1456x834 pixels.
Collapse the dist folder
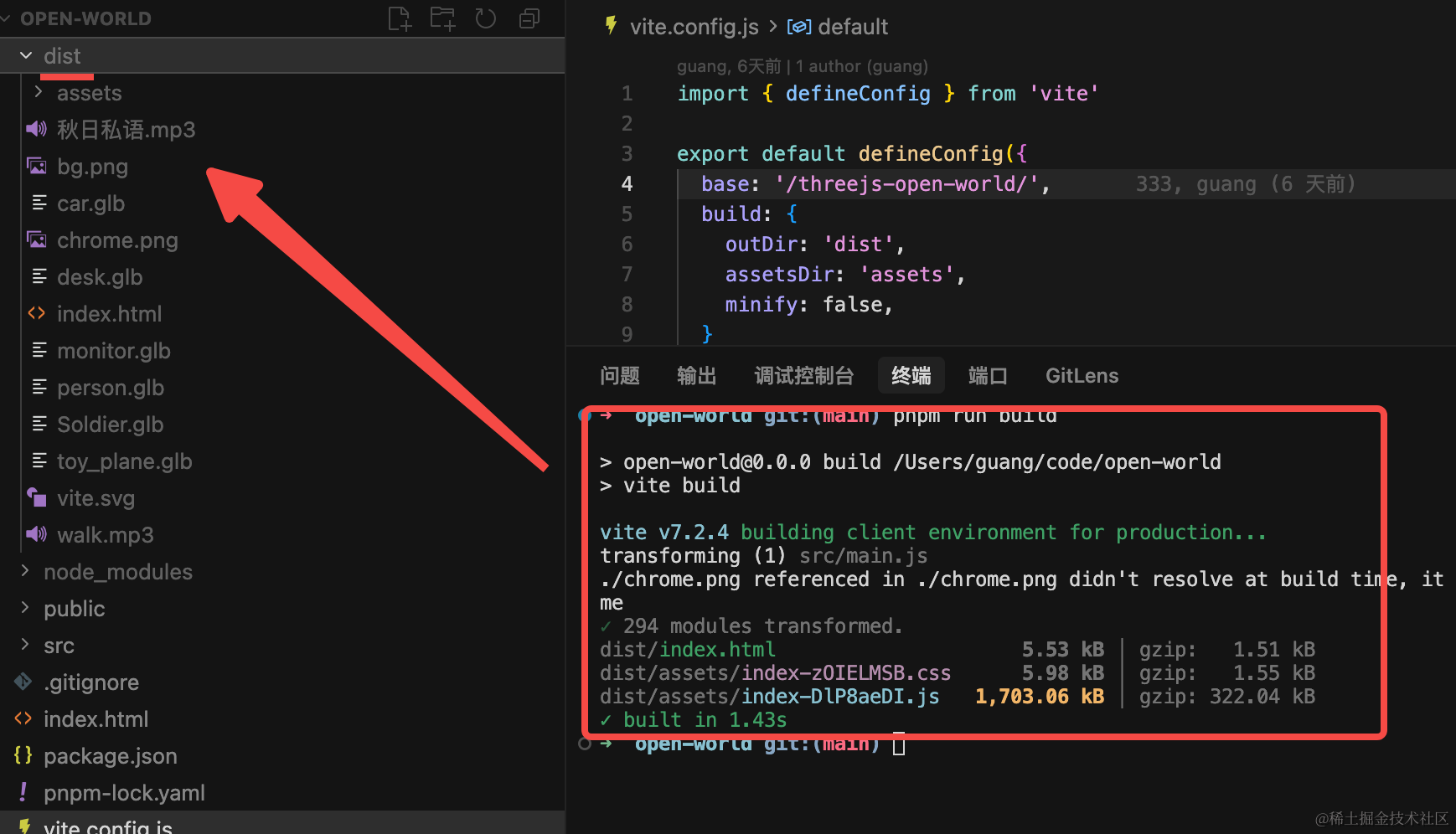click(26, 55)
